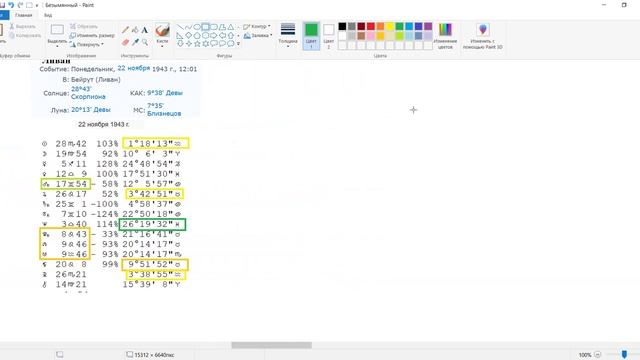This screenshot has height=360, width=640.
Task: Open the blue File menu tab
Action: (4, 15)
